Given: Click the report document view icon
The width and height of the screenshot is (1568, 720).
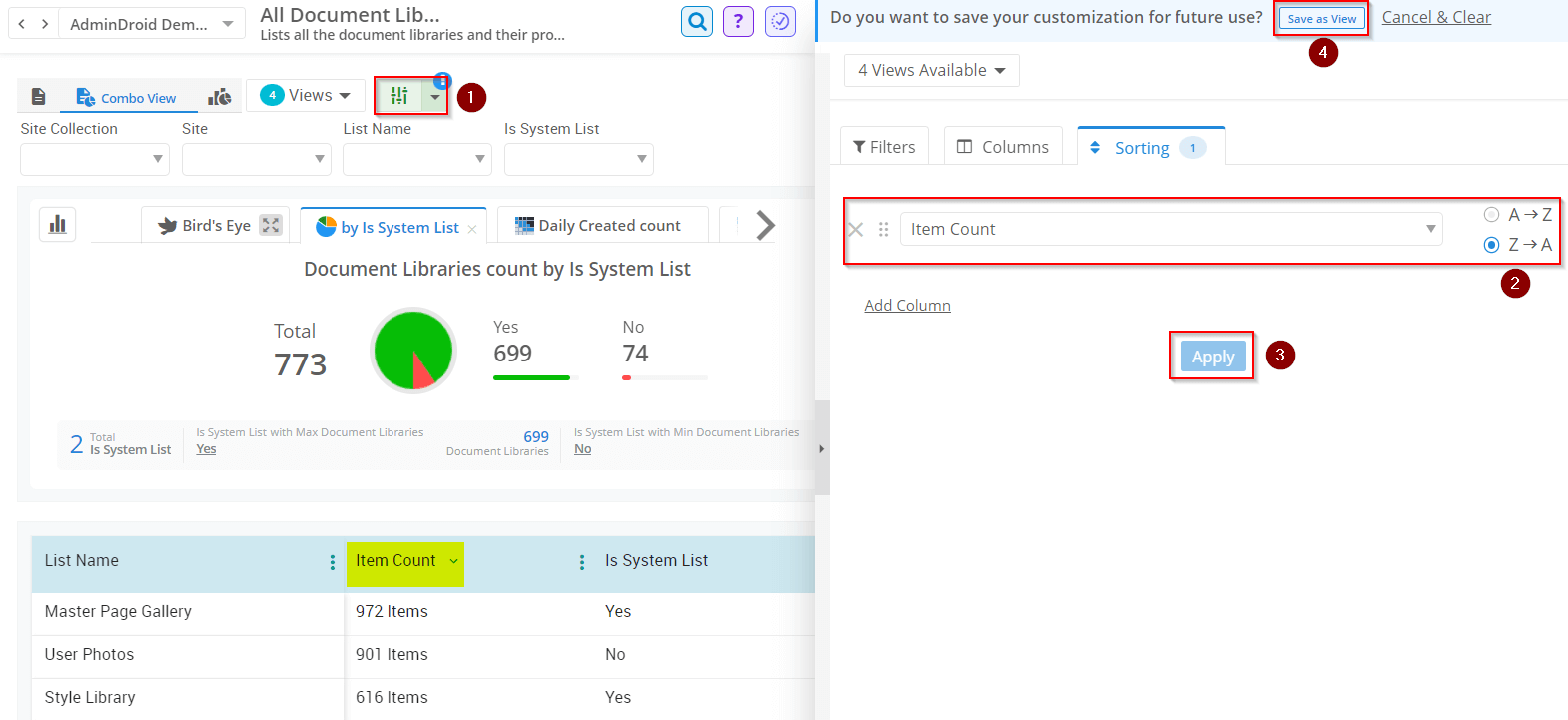Looking at the screenshot, I should point(39,97).
